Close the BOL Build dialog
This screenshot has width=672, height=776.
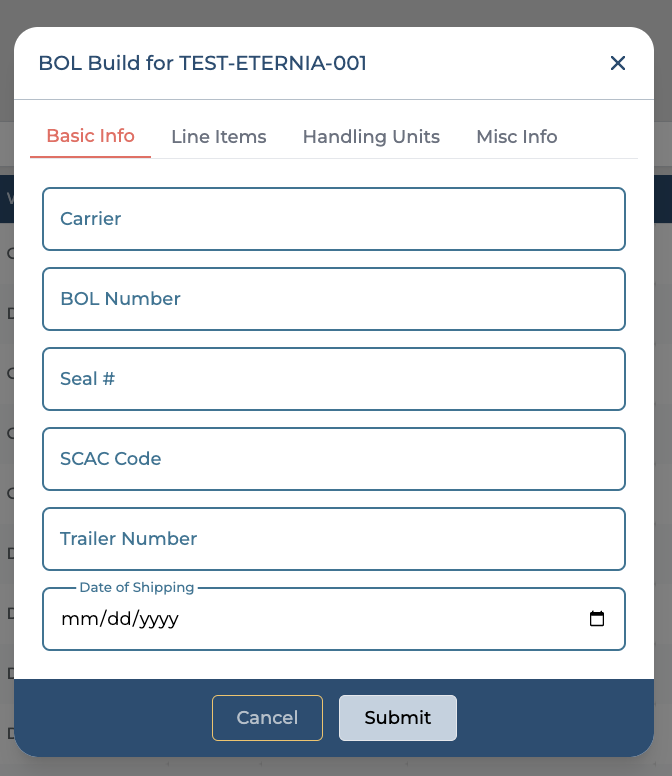tap(618, 64)
